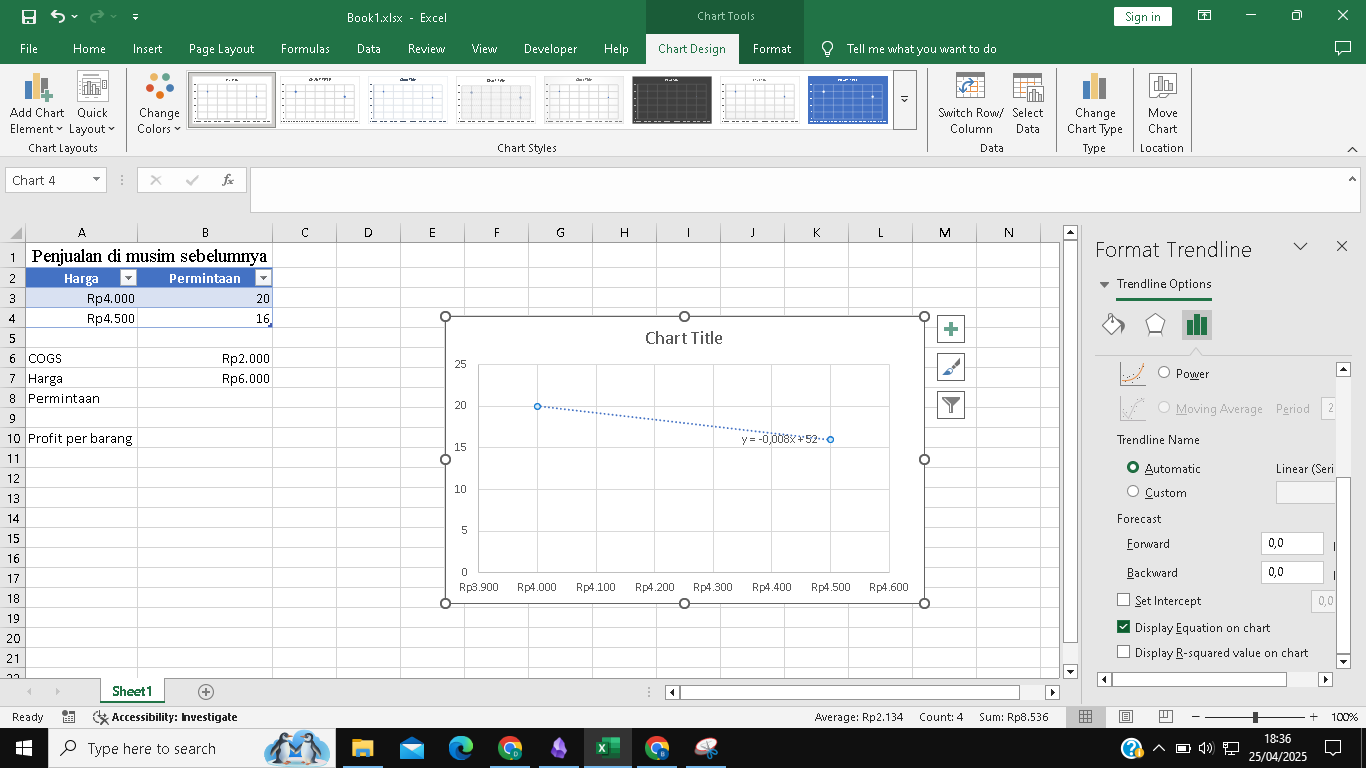The width and height of the screenshot is (1366, 768).
Task: Close the Format Trendline pane
Action: (x=1342, y=246)
